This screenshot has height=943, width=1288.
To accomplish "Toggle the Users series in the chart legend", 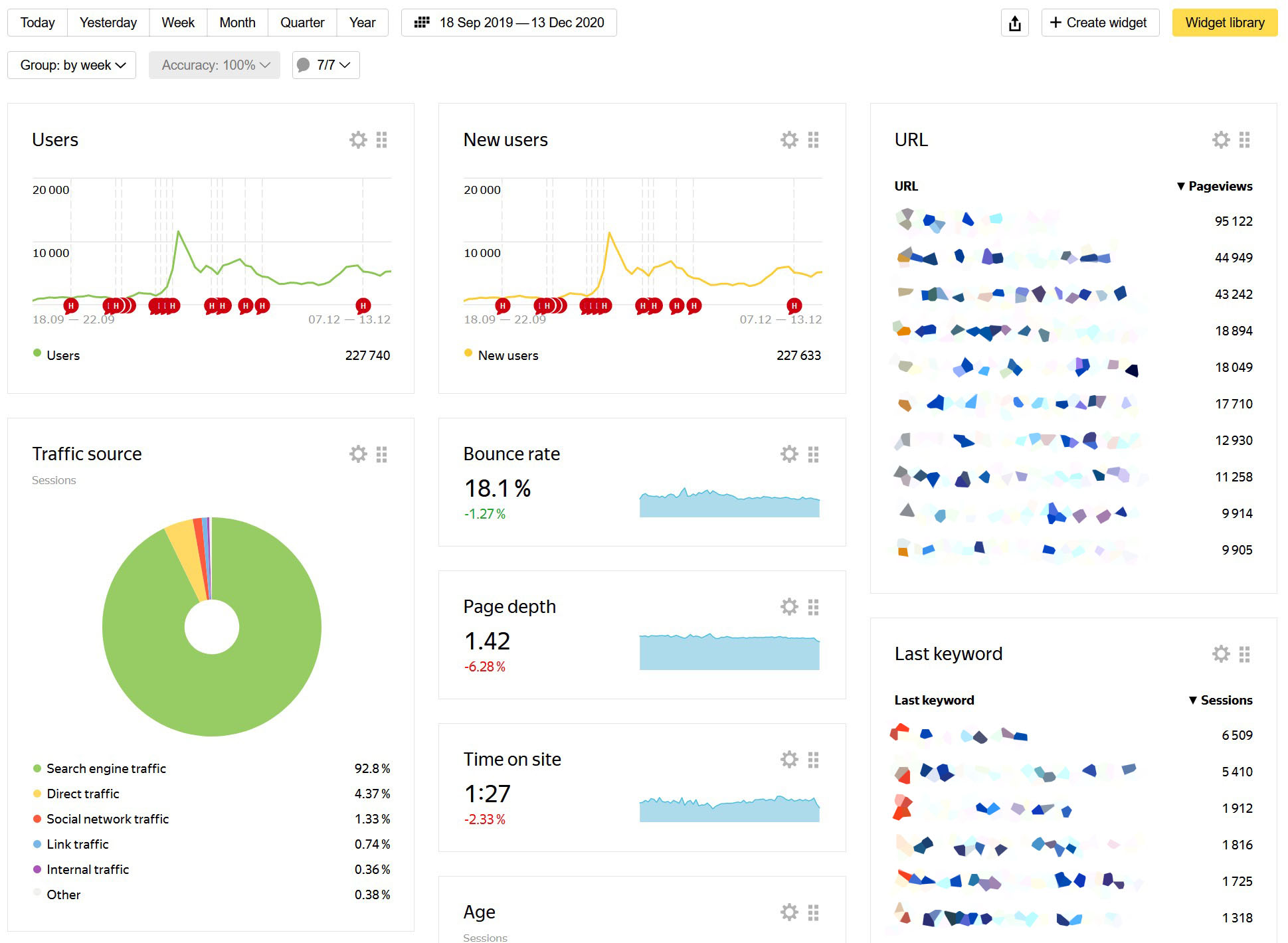I will click(62, 355).
